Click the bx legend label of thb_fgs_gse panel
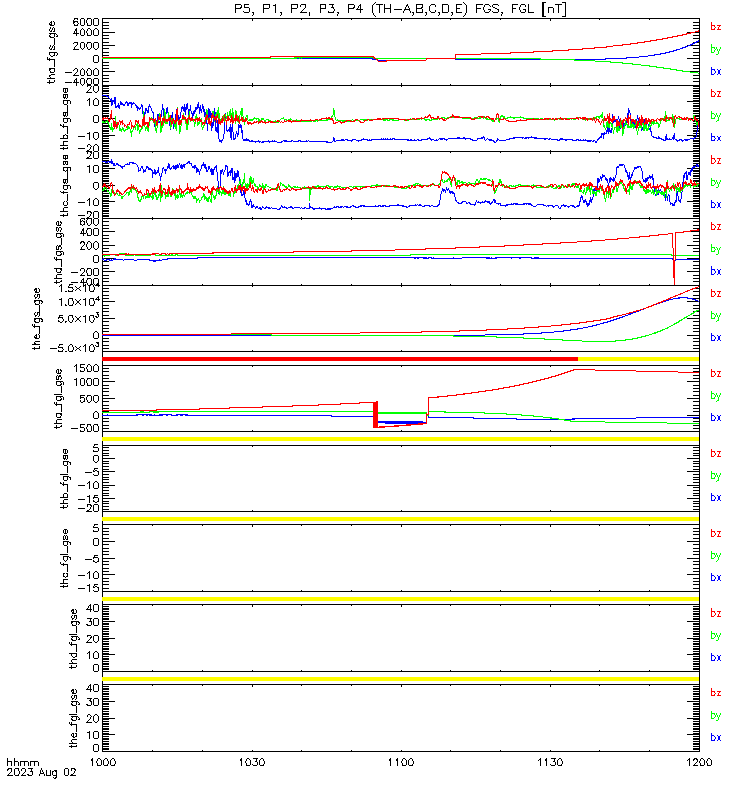Image resolution: width=750 pixels, height=800 pixels. coord(716,138)
